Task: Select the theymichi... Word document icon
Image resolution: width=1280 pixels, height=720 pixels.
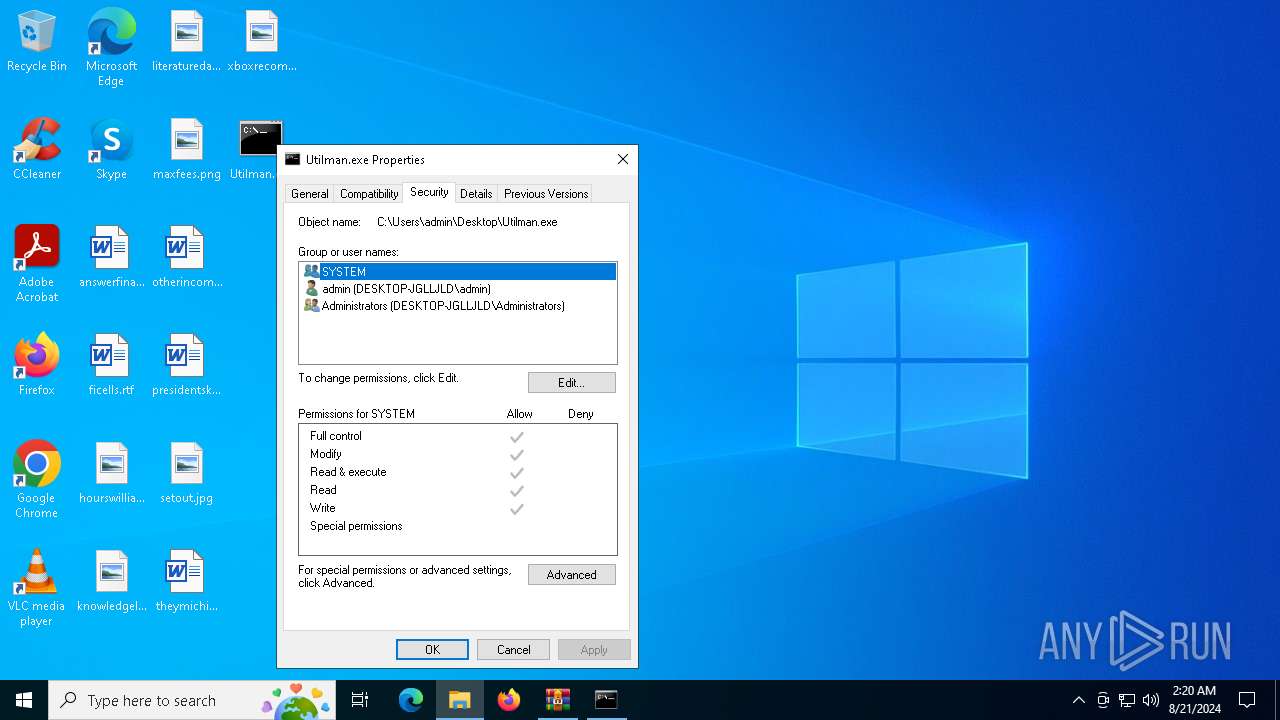Action: (186, 582)
